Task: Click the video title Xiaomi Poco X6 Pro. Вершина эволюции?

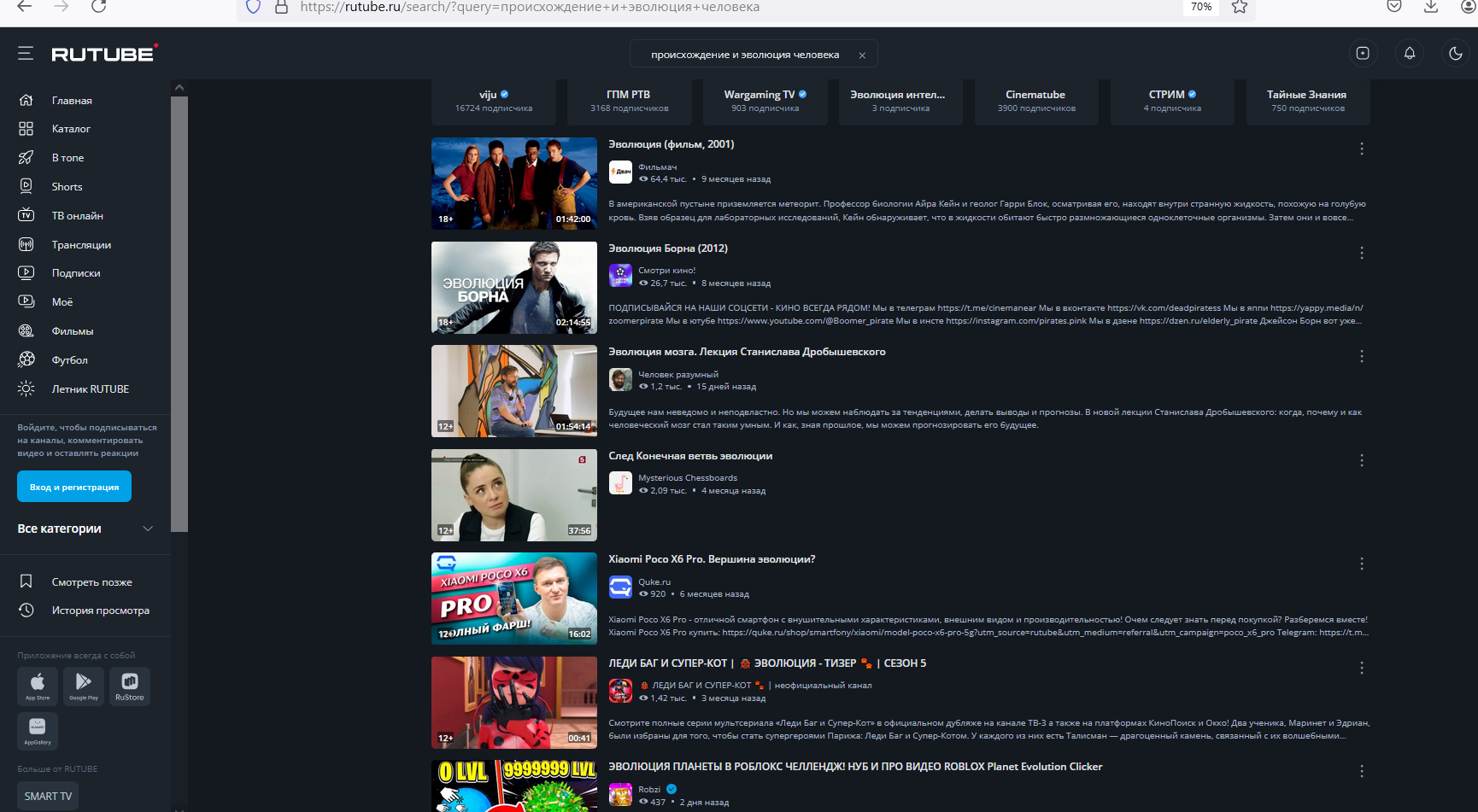Action: pos(712,559)
